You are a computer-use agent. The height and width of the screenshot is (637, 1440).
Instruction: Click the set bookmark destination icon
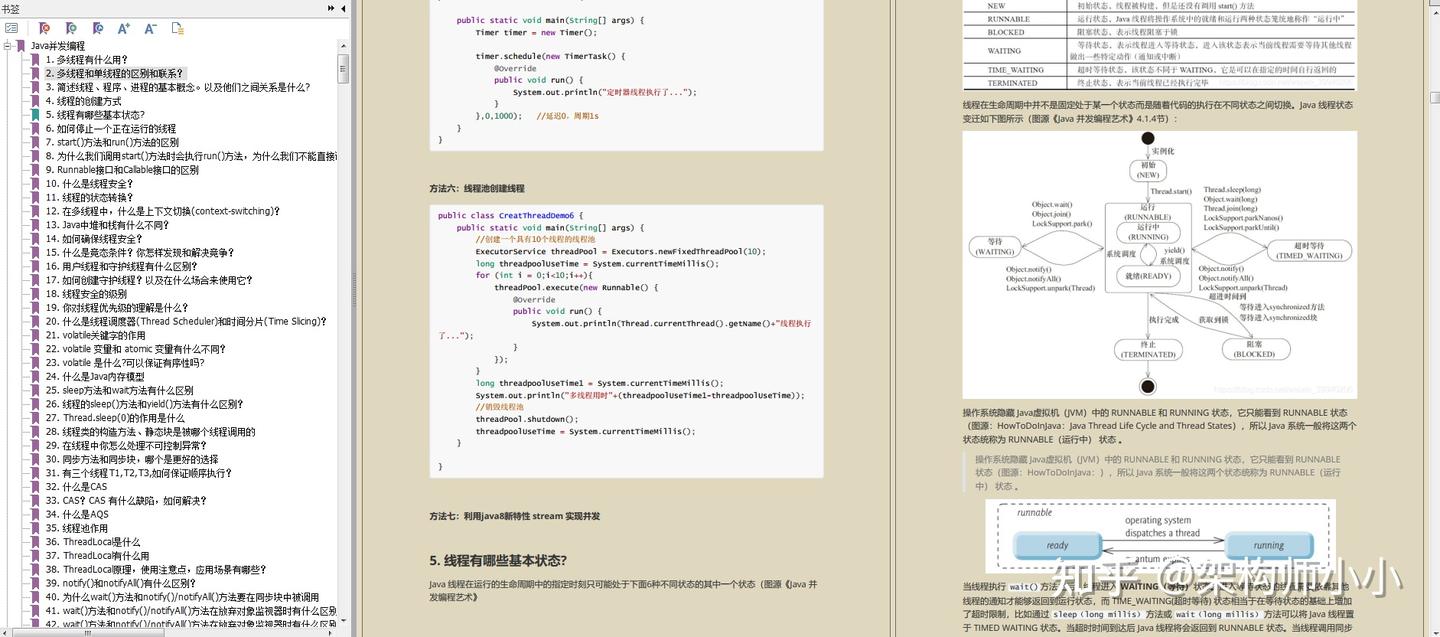(98, 29)
